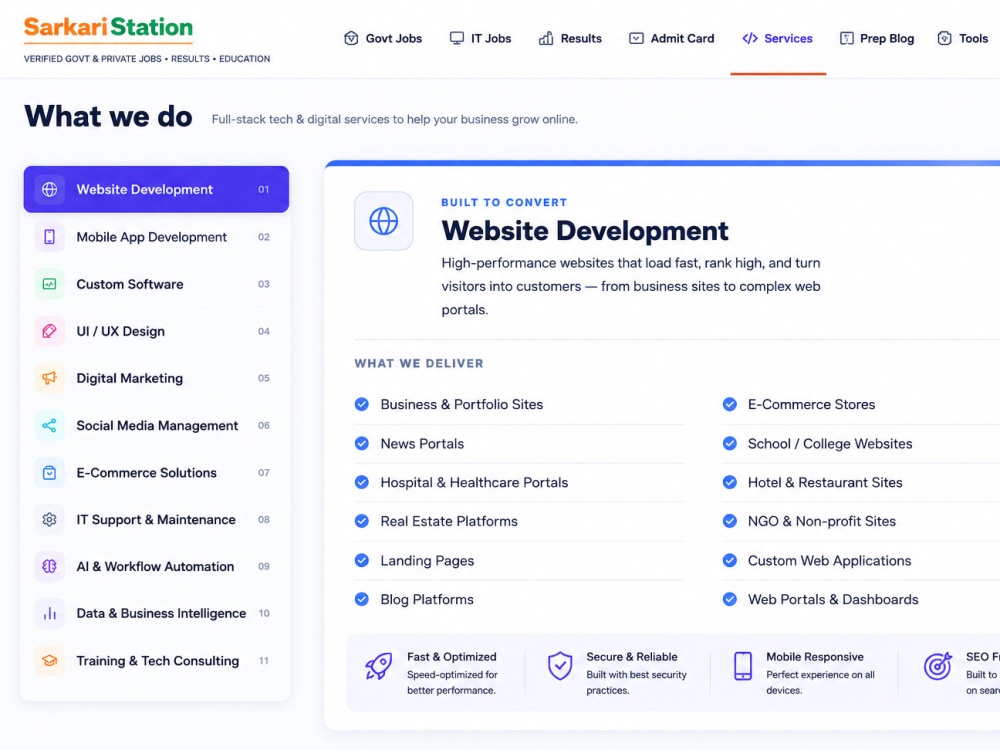Open the Sarkari Station logo homepage link

[x=108, y=28]
